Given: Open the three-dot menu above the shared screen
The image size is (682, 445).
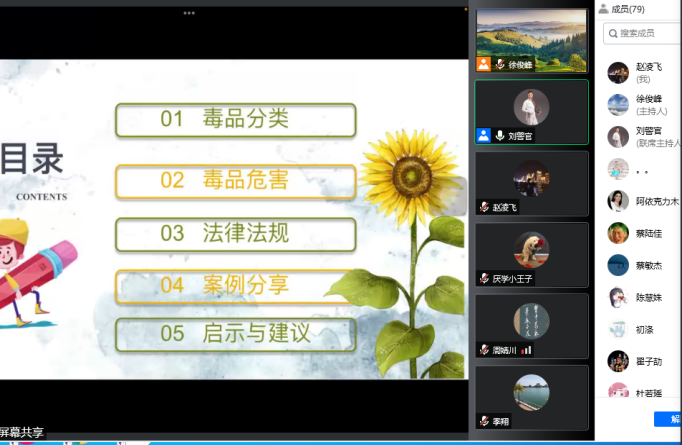Looking at the screenshot, I should tap(189, 13).
